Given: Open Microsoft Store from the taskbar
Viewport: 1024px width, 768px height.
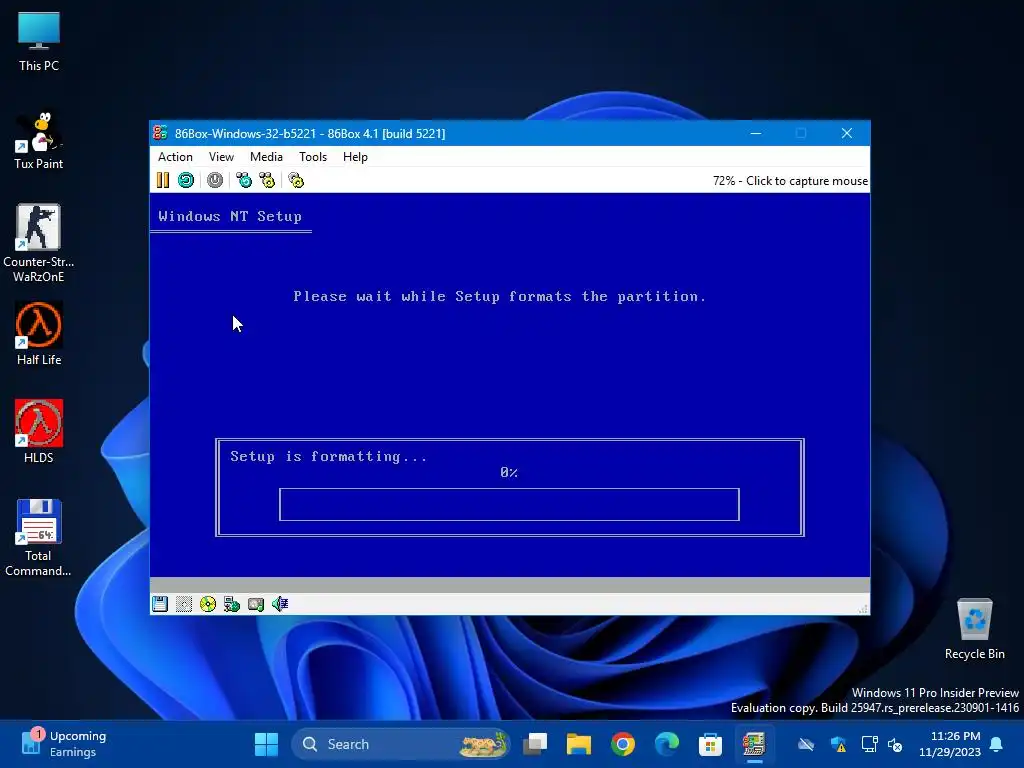Looking at the screenshot, I should click(x=711, y=744).
